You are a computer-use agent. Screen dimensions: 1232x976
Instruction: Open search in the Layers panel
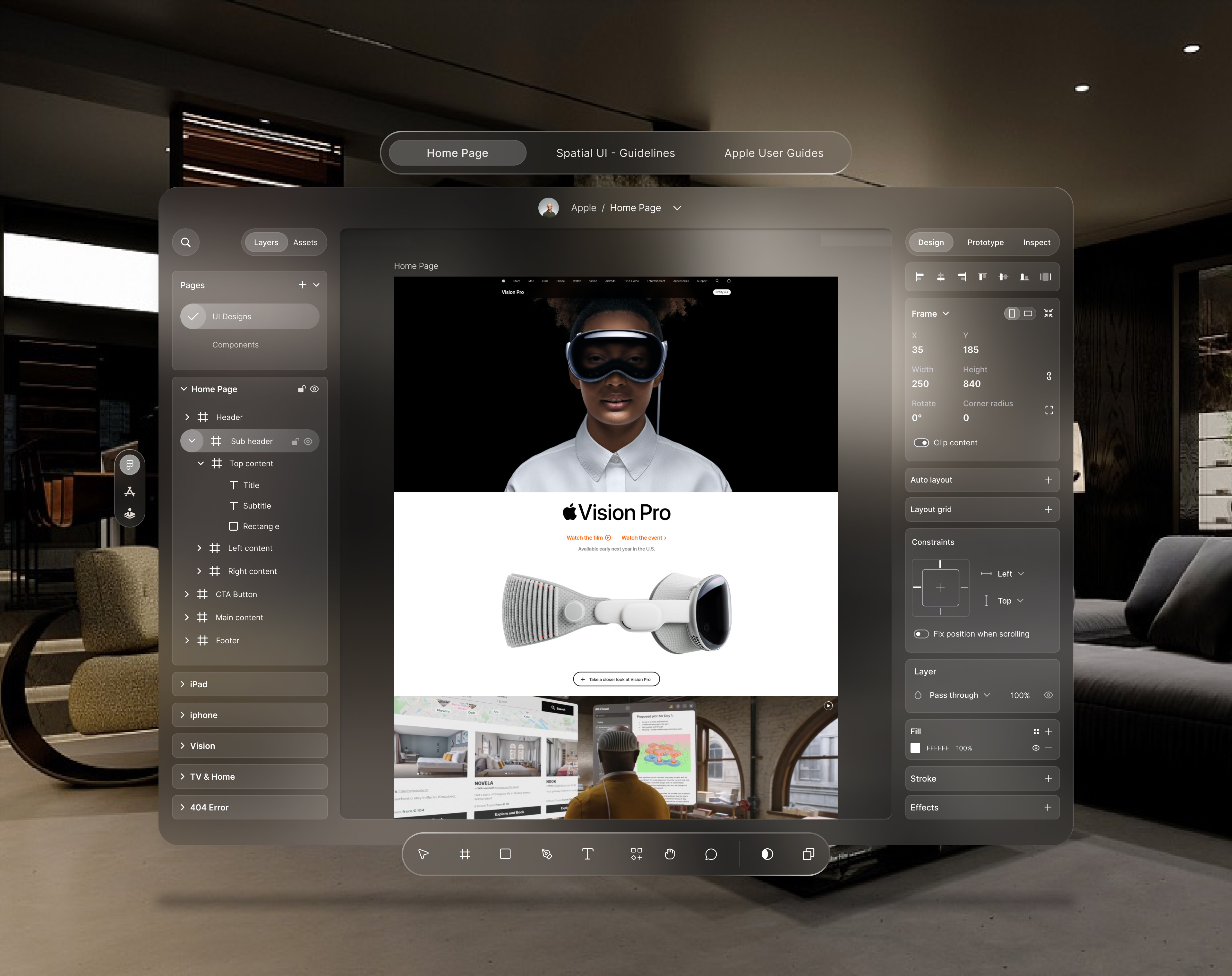click(x=185, y=242)
